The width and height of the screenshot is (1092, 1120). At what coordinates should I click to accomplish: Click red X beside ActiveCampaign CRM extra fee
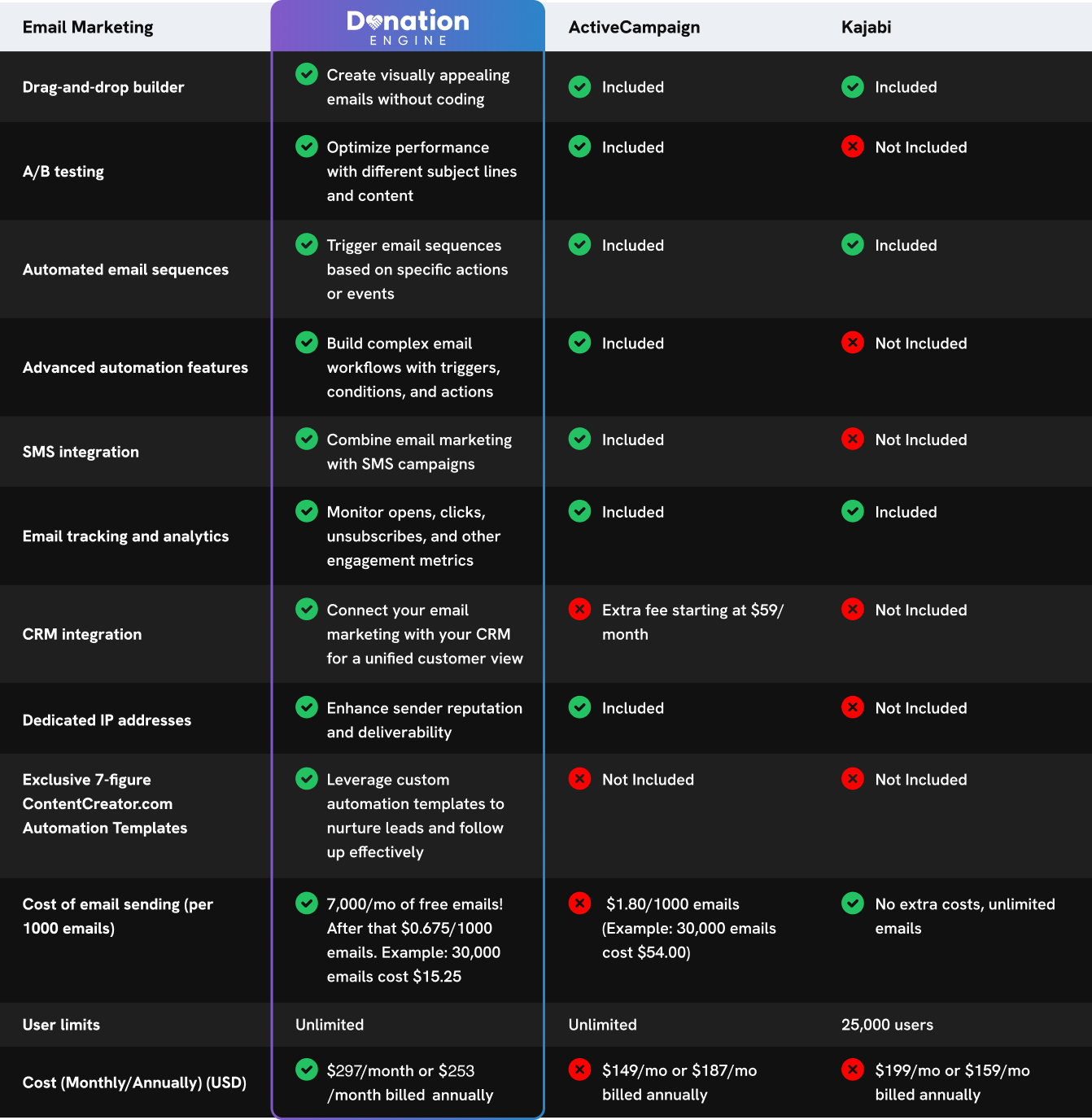[x=580, y=609]
